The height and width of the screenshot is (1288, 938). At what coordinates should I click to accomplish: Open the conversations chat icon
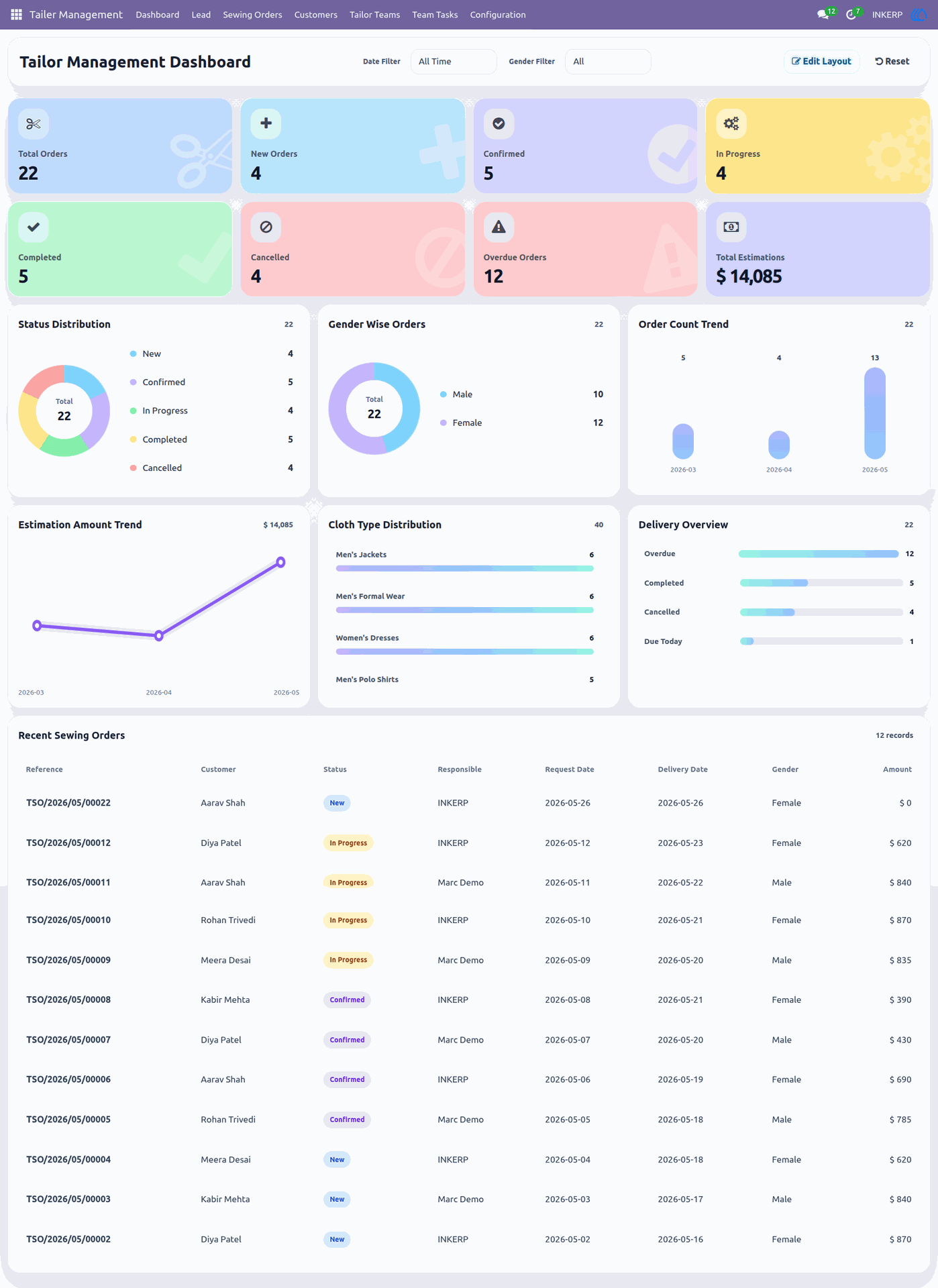(823, 14)
